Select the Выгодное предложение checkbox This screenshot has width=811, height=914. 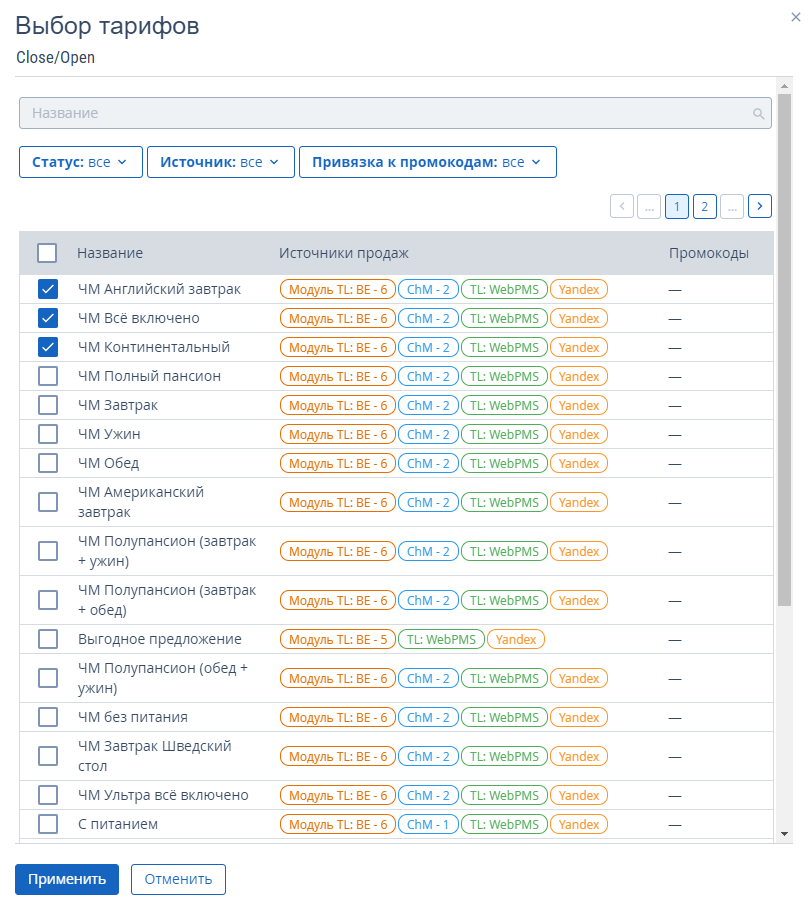tap(48, 639)
